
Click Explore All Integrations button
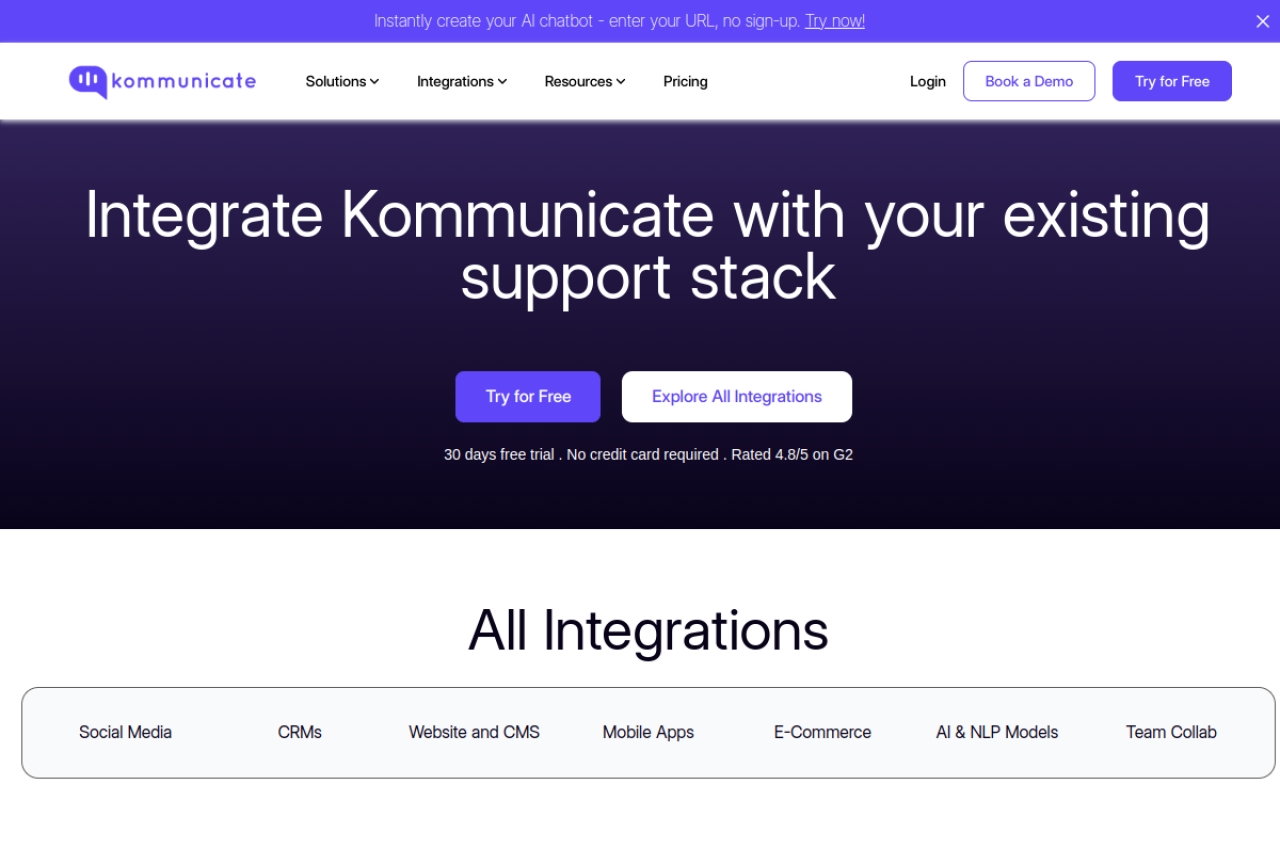(x=737, y=397)
